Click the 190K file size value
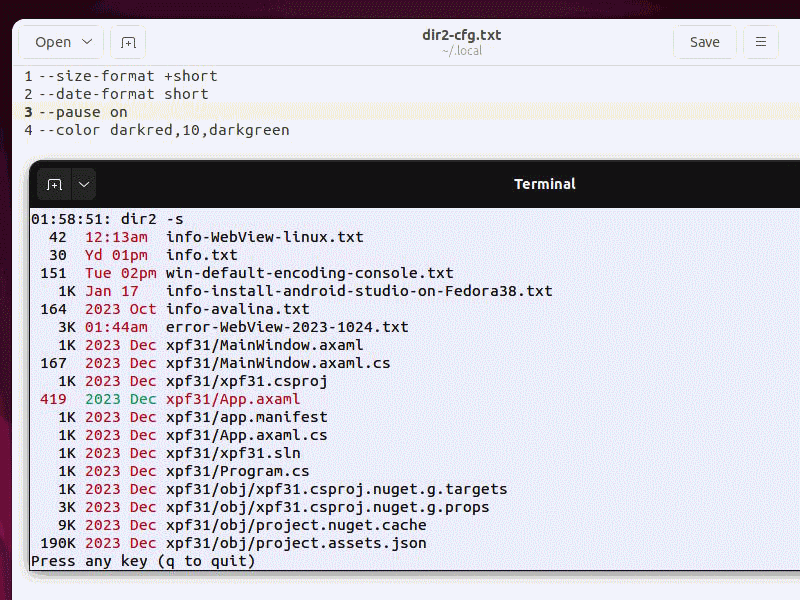 pos(58,543)
